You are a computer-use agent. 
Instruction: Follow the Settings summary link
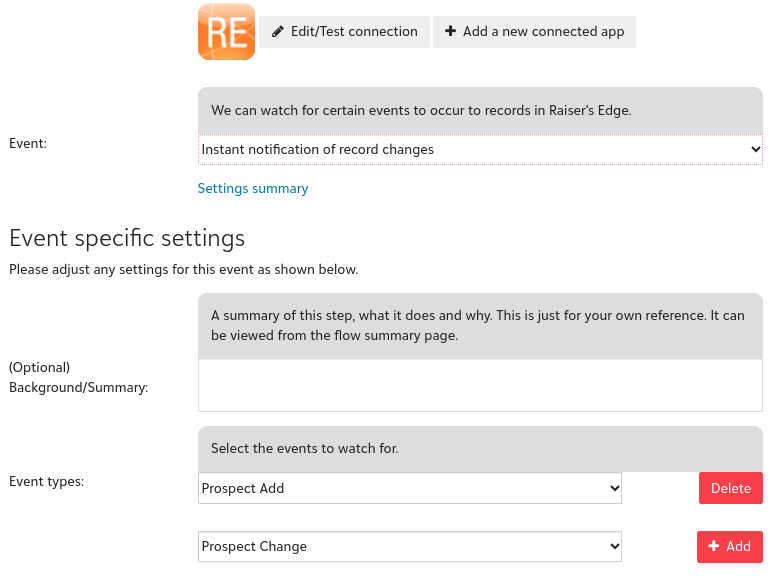tap(253, 188)
